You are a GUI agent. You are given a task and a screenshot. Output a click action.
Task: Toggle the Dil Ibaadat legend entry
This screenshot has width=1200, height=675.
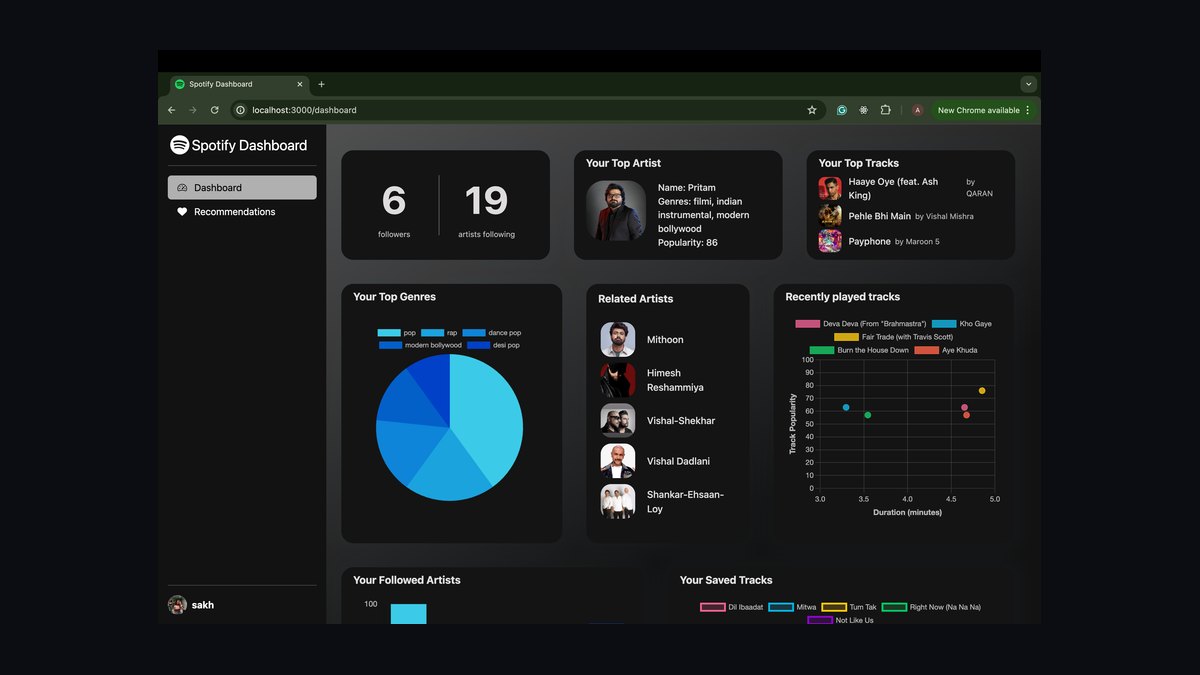pos(731,607)
